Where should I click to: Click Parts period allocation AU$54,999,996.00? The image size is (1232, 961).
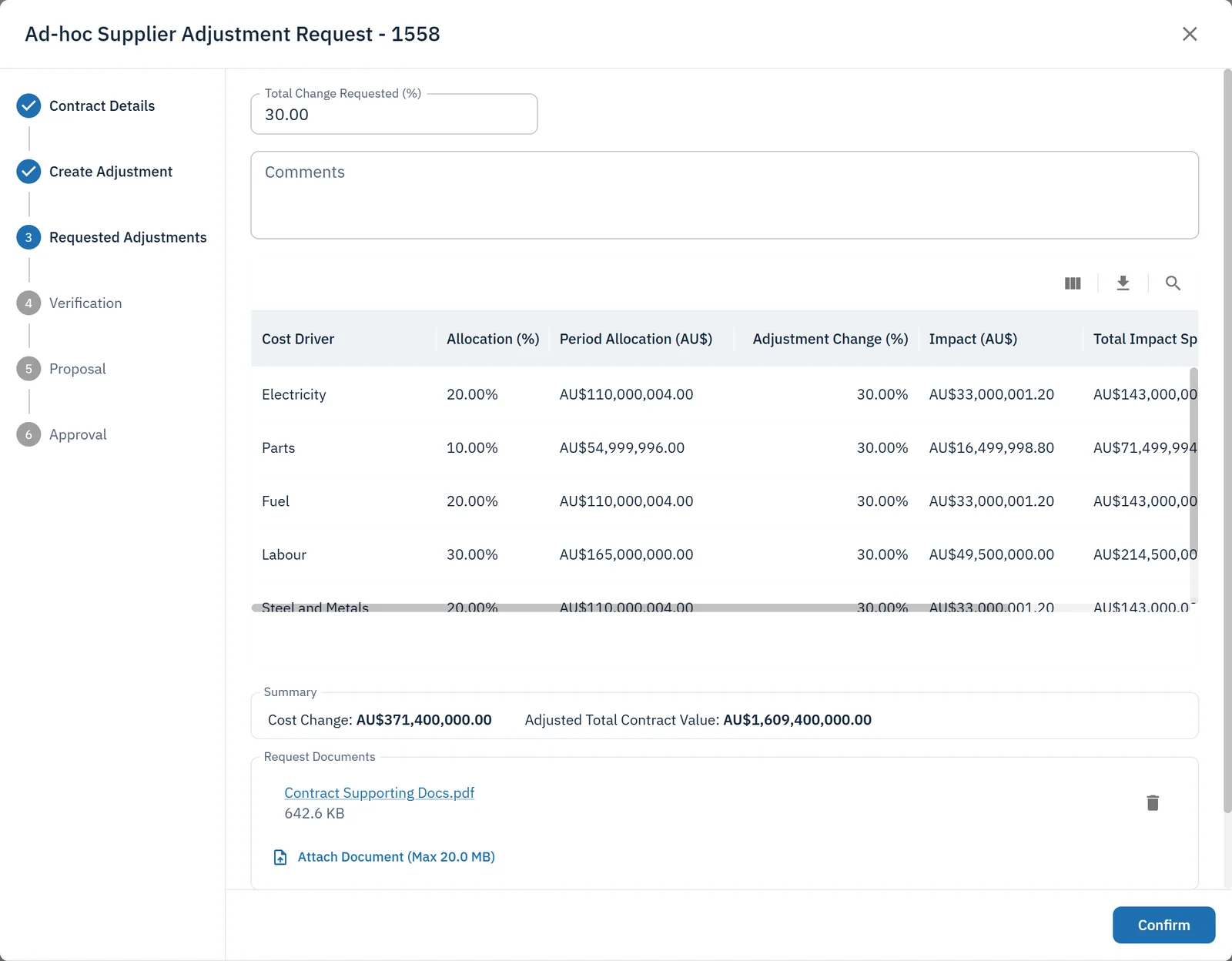coord(622,447)
